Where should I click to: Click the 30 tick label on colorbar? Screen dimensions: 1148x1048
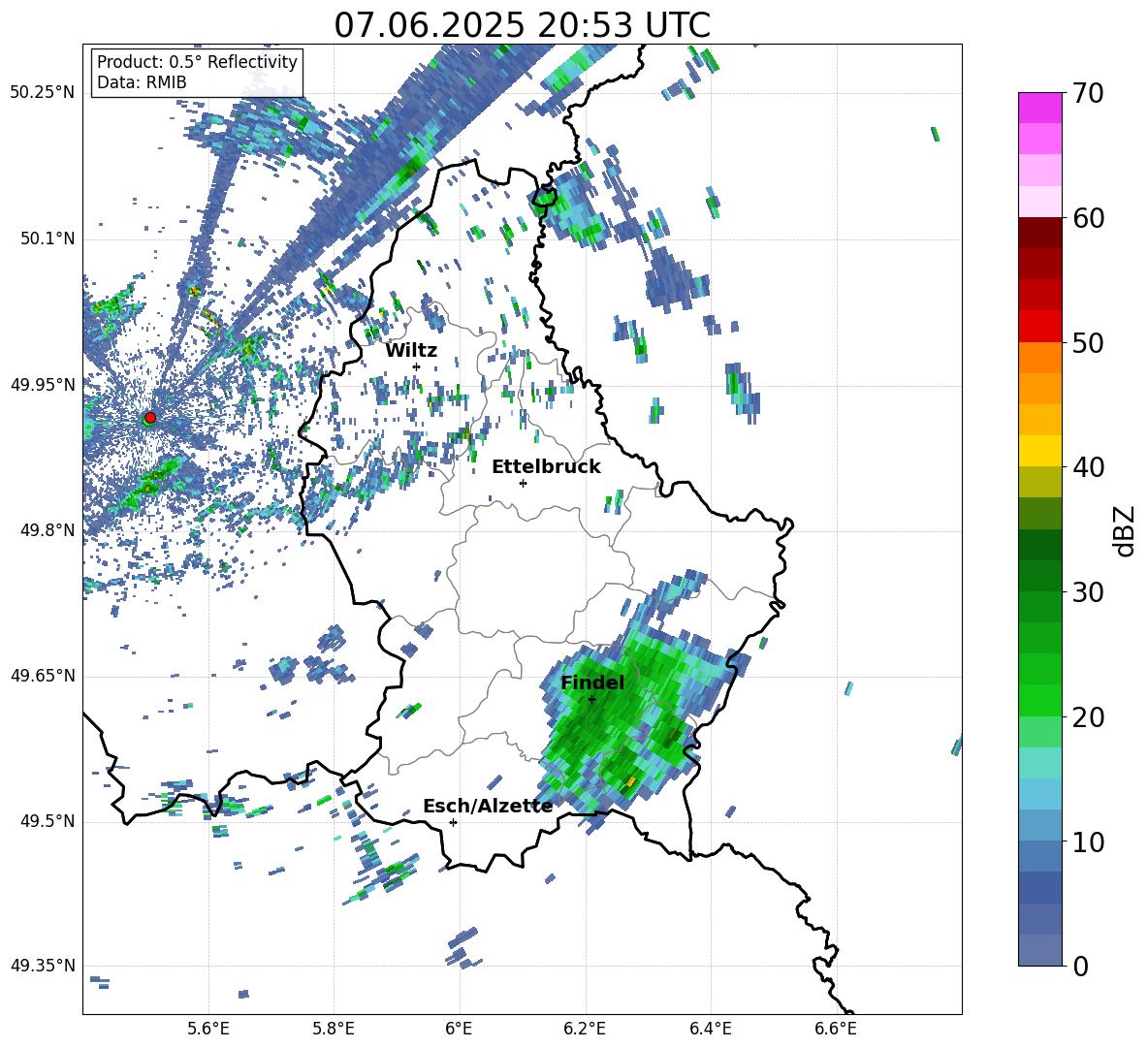[x=1088, y=592]
